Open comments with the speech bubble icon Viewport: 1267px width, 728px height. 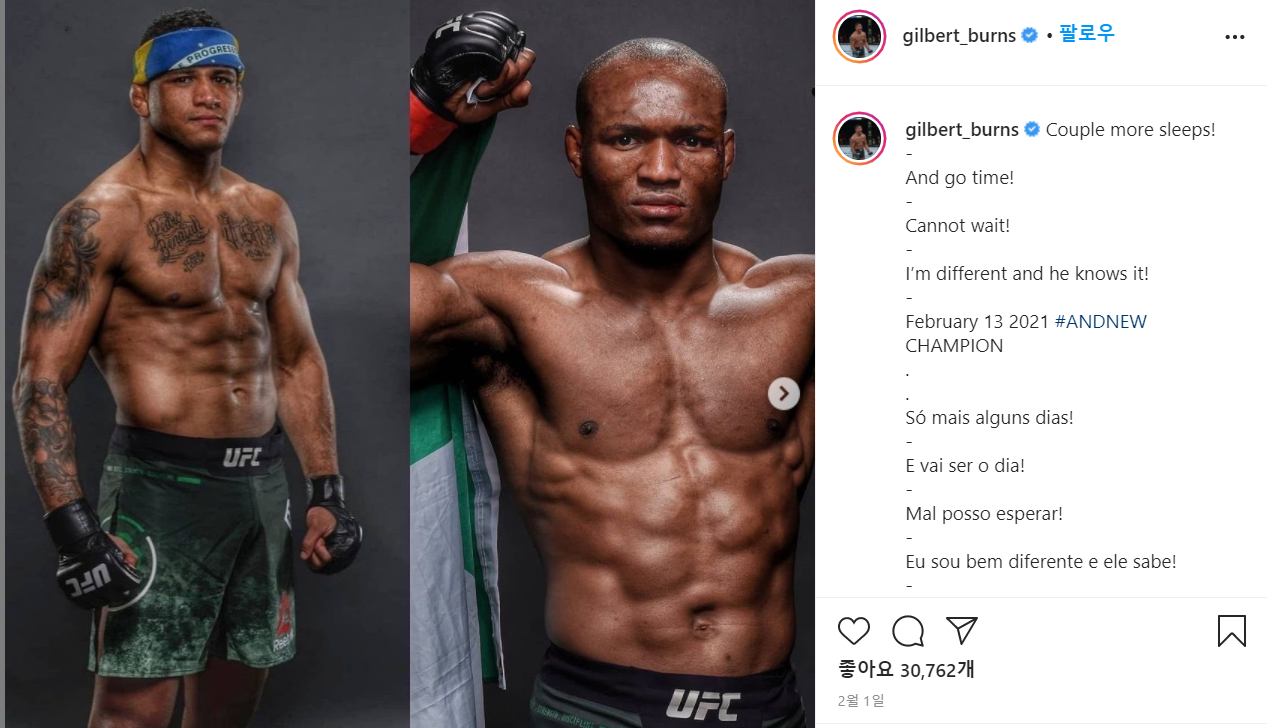click(x=908, y=631)
